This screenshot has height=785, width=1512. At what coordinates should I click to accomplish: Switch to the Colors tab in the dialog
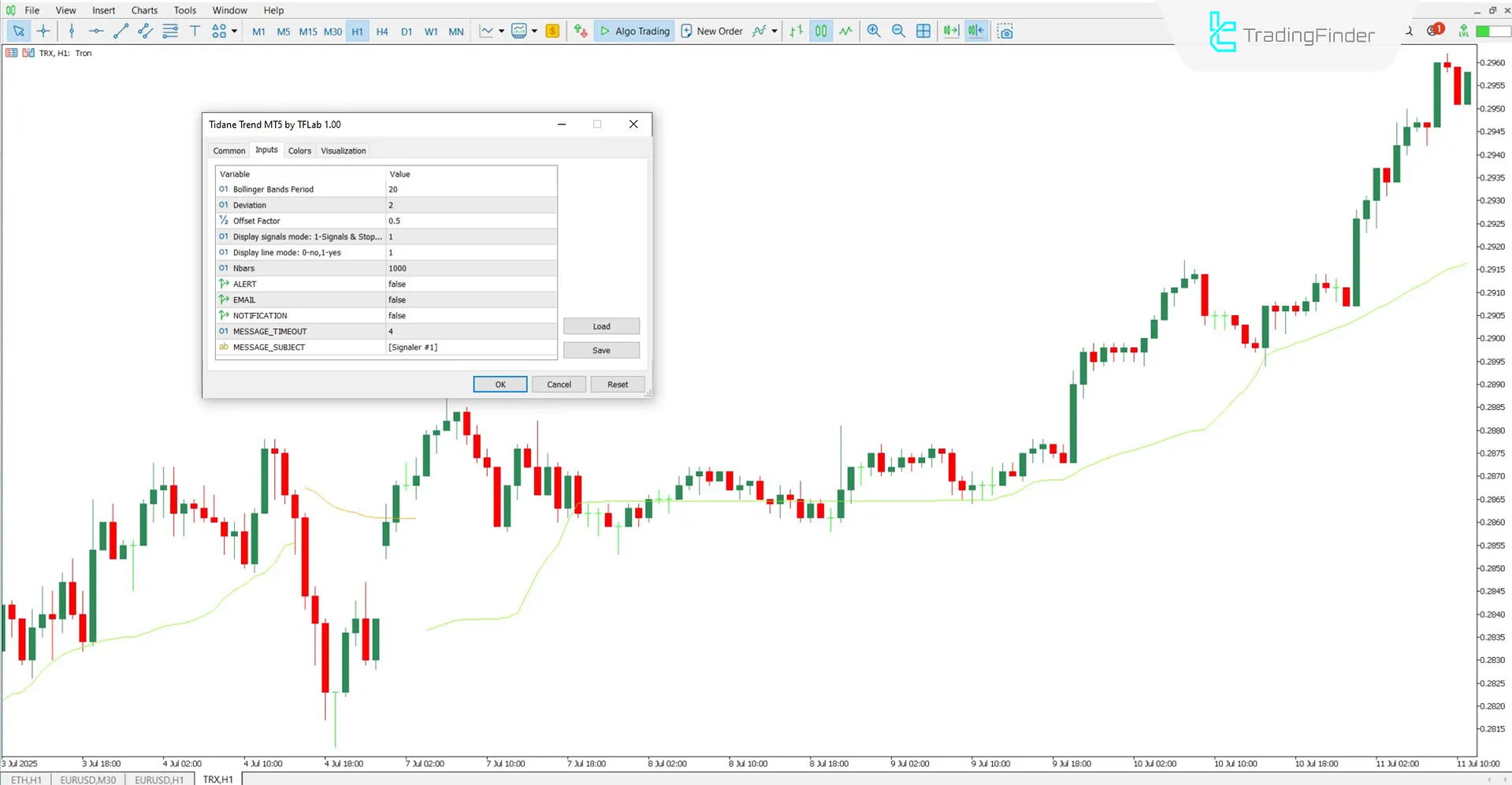point(299,151)
